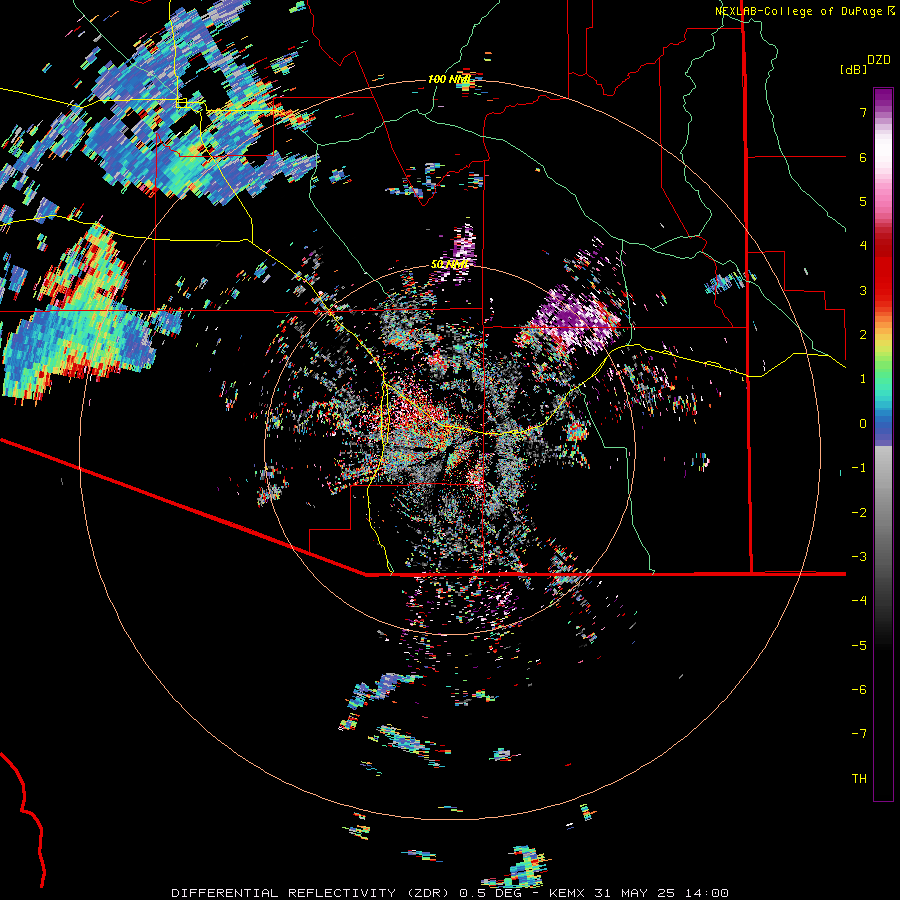Click the 2 value on the color scale

[x=863, y=335]
